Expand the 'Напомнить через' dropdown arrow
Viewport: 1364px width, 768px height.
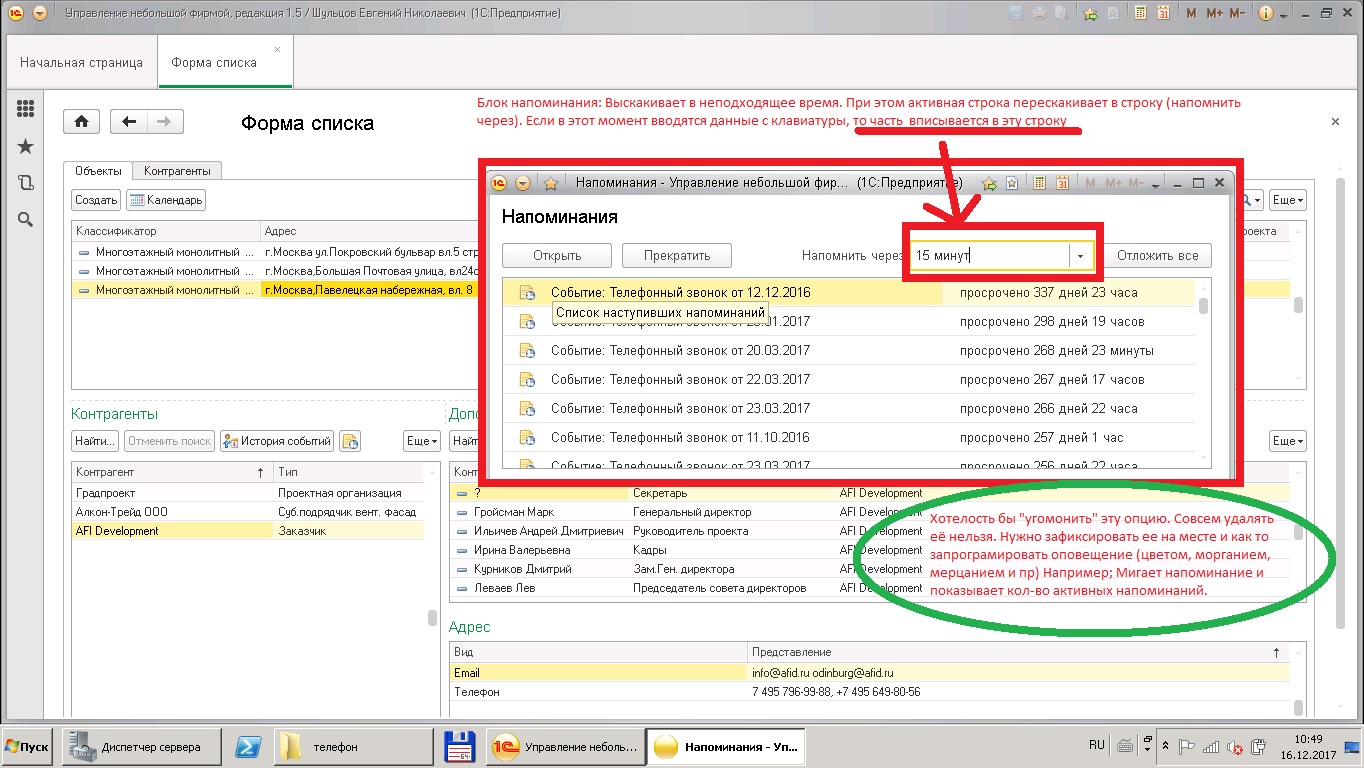[x=1080, y=256]
